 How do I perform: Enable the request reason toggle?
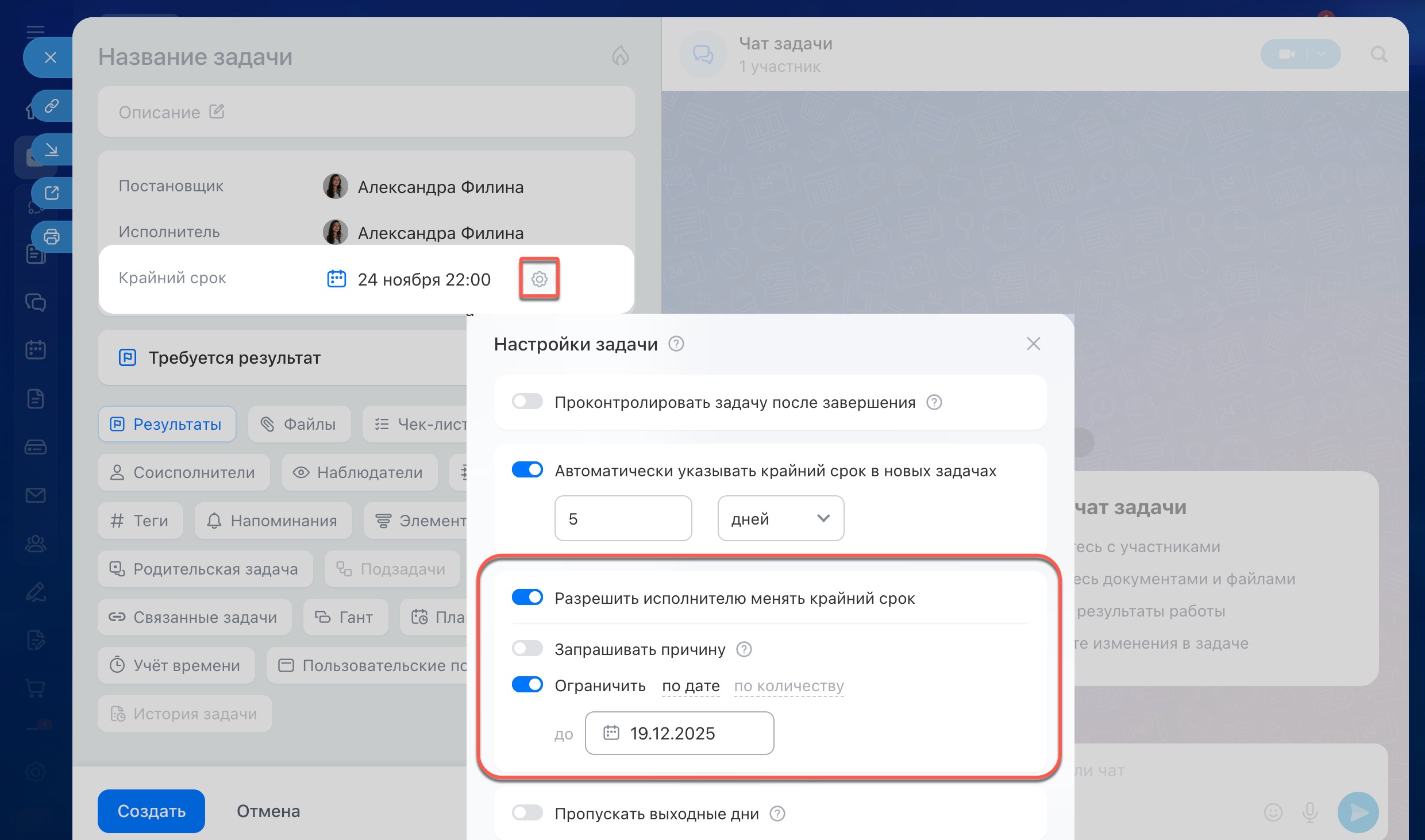[527, 649]
